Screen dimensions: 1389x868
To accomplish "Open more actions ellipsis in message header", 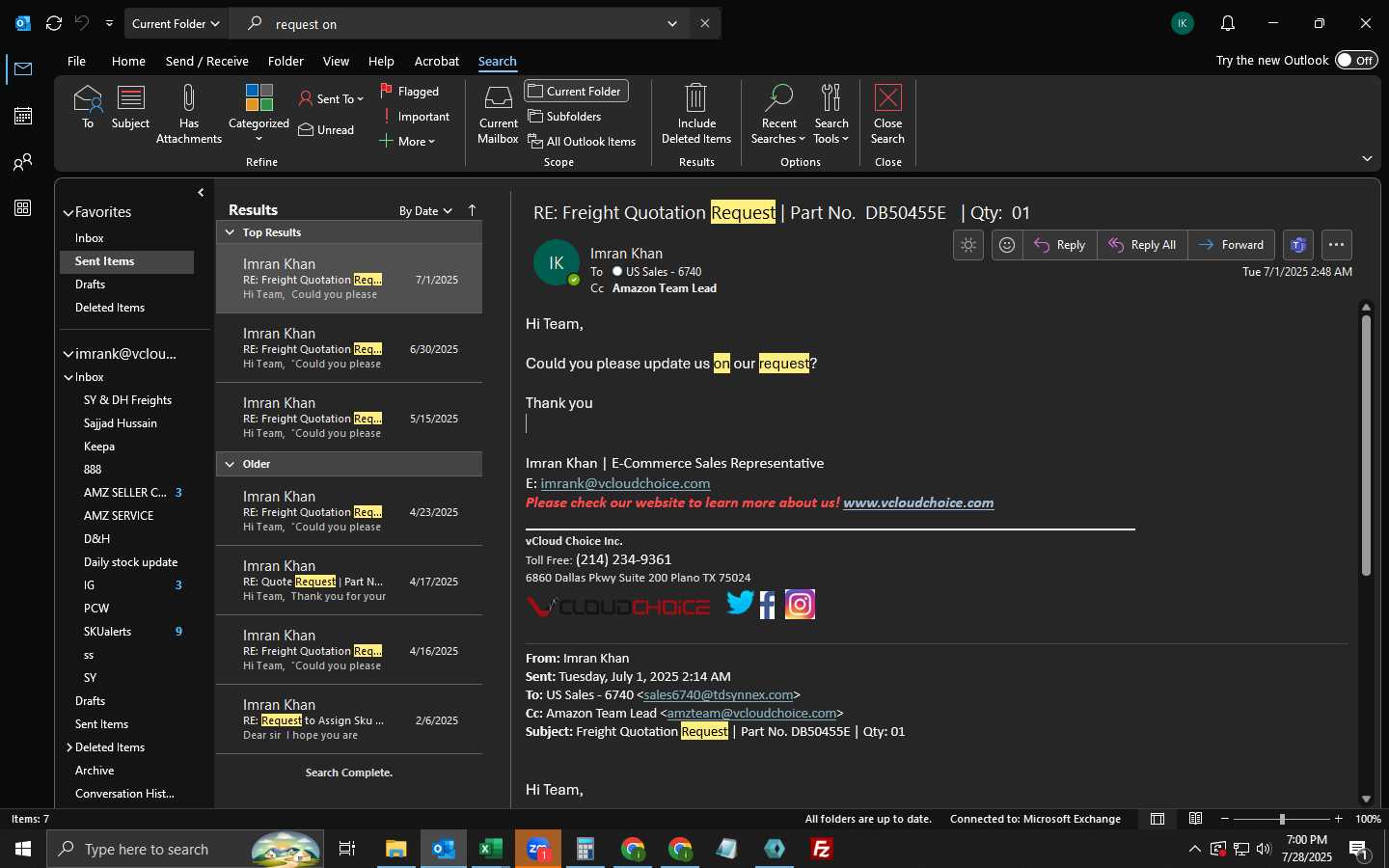I will (1336, 245).
